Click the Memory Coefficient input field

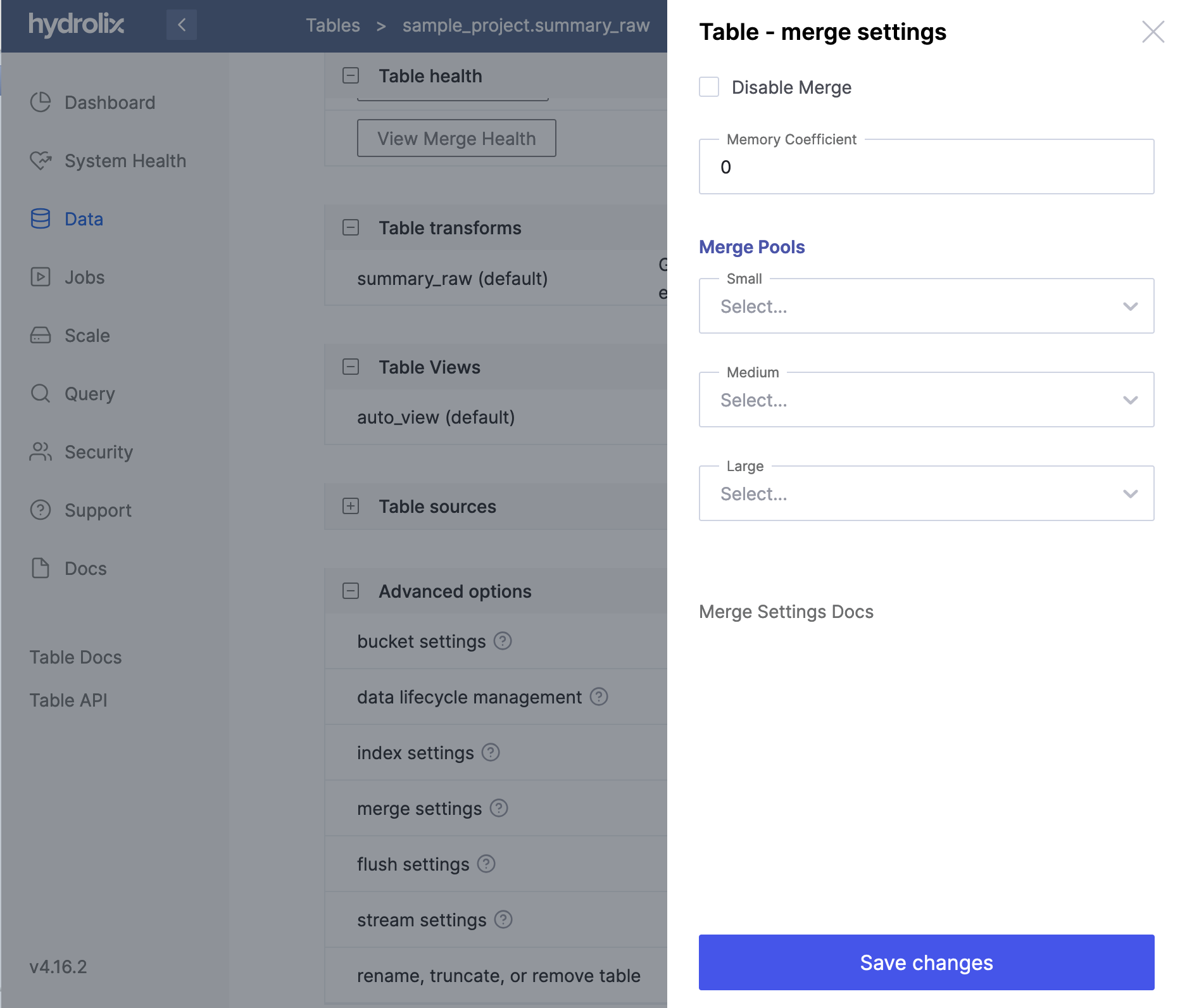(926, 167)
